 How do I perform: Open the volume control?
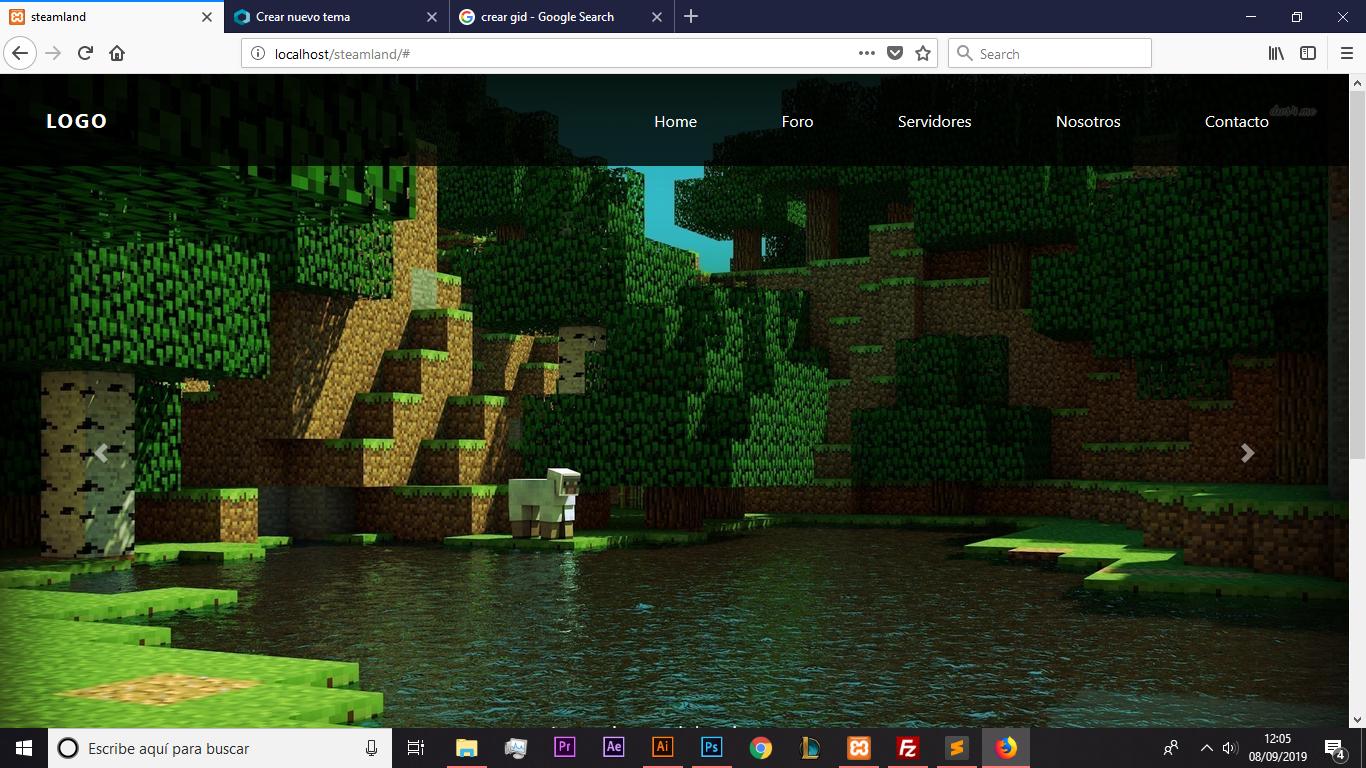(x=1230, y=748)
